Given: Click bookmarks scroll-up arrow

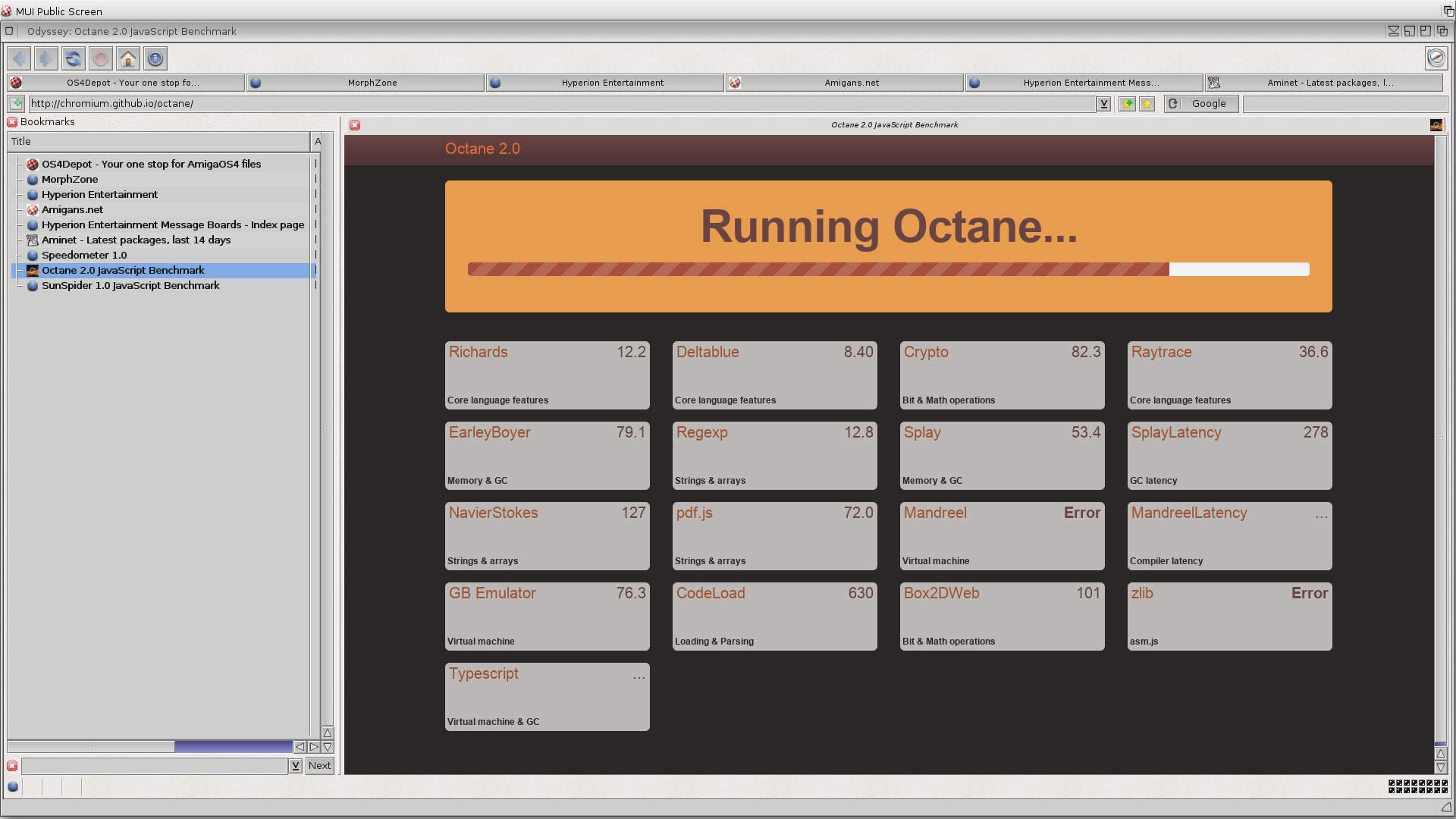Looking at the screenshot, I should point(328,733).
